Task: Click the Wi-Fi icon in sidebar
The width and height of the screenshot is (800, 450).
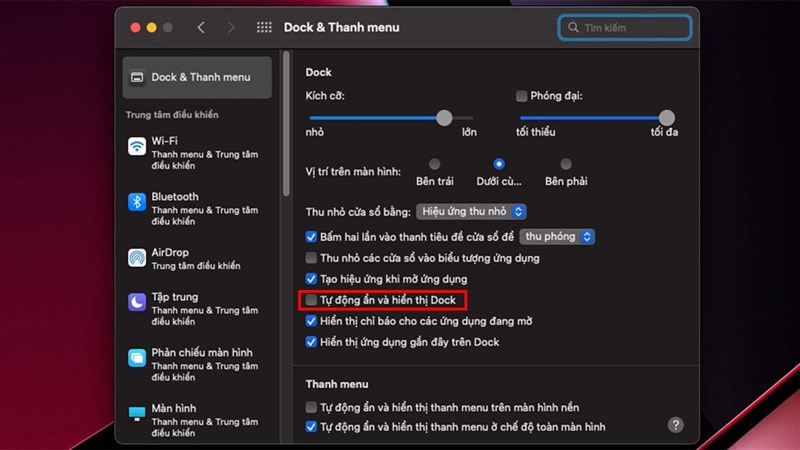Action: point(137,147)
